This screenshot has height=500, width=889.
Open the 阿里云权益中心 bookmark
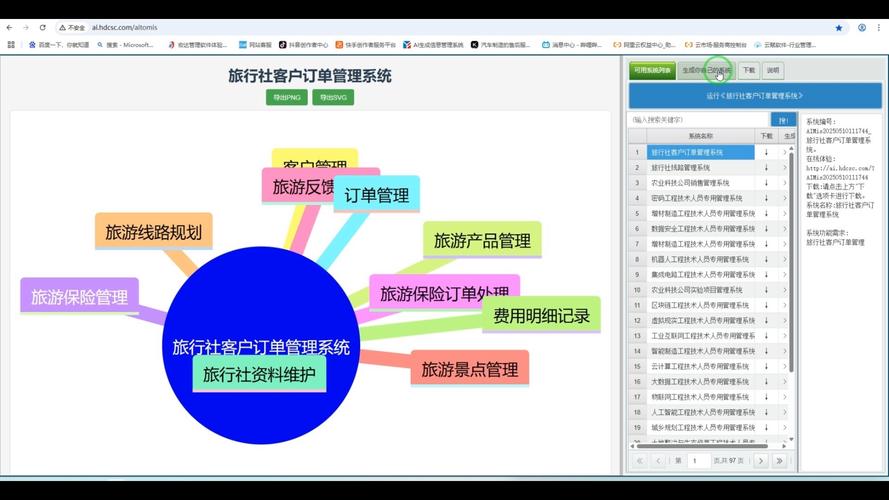pyautogui.click(x=644, y=44)
